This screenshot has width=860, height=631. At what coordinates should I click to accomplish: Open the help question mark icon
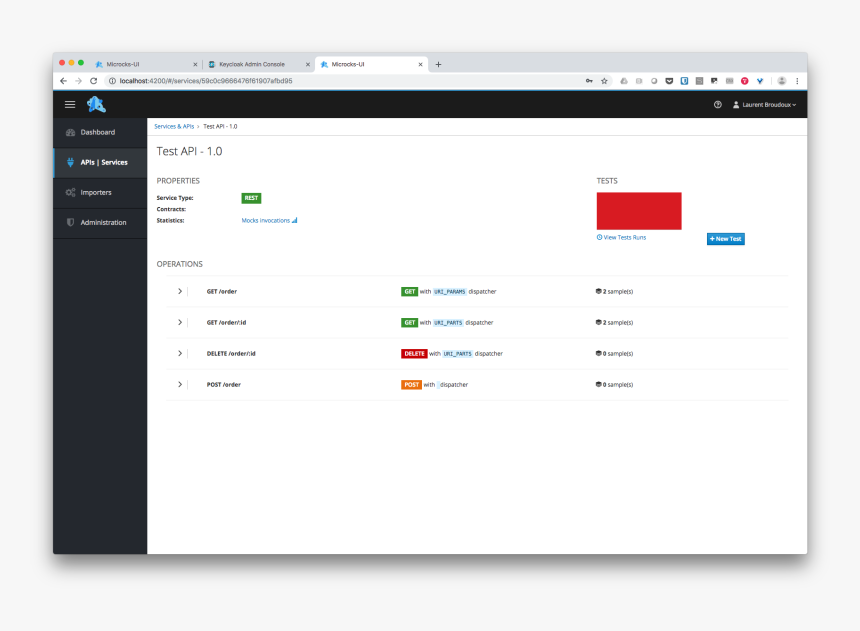tap(718, 104)
